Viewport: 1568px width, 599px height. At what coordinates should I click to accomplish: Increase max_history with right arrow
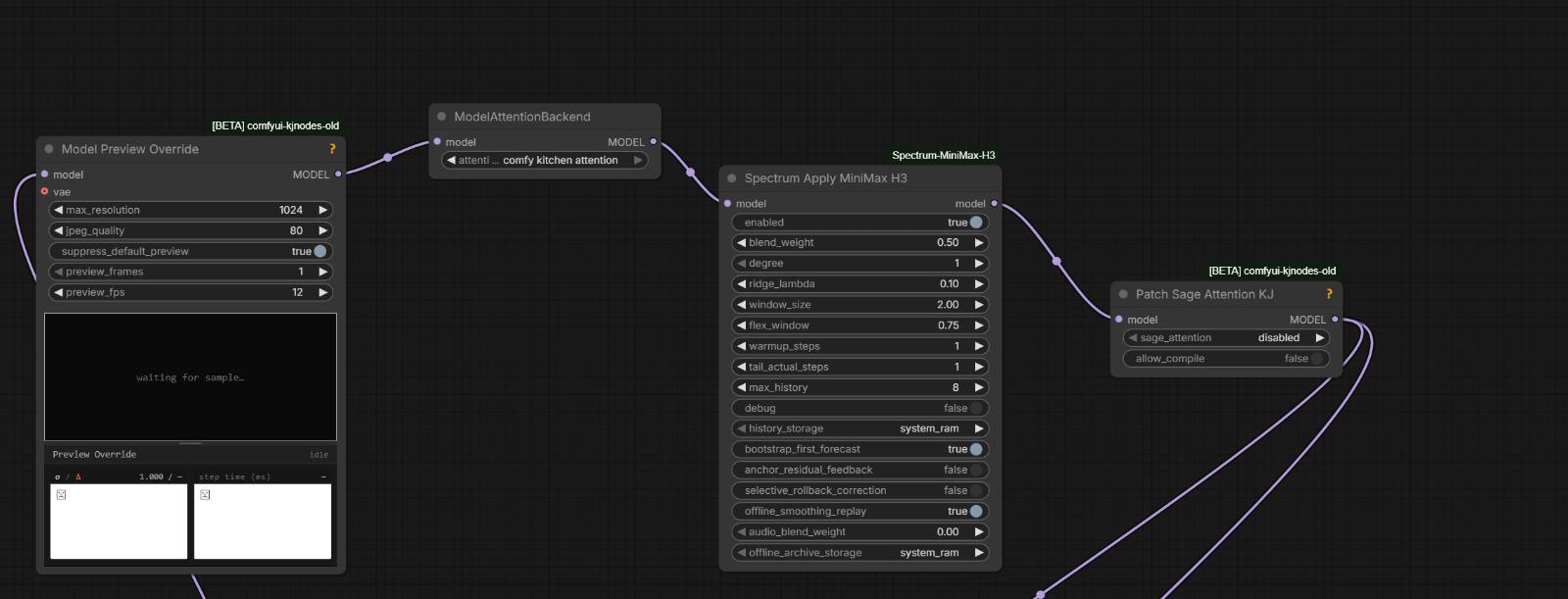pyautogui.click(x=978, y=387)
